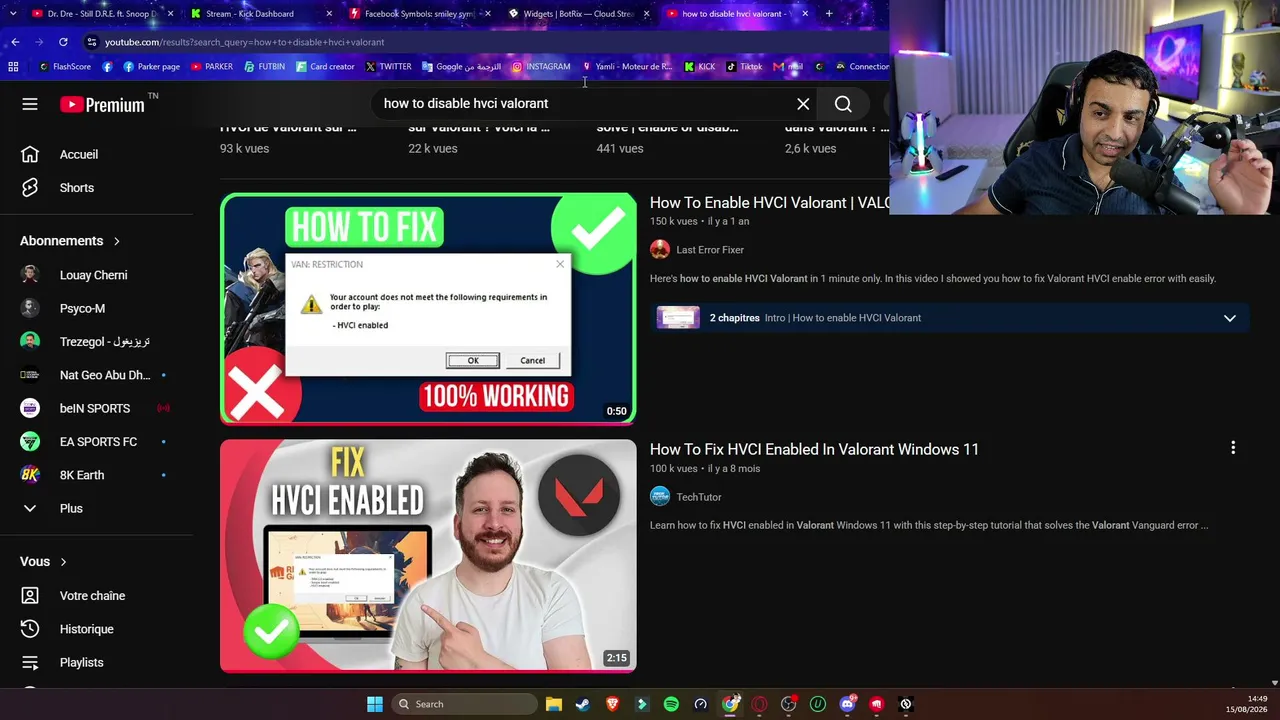
Task: Open the Parker page bookmark
Action: pos(151,67)
